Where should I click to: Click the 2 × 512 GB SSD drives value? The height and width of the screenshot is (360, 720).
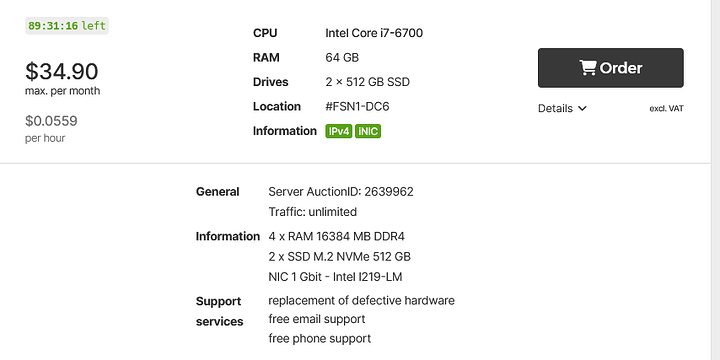point(367,82)
